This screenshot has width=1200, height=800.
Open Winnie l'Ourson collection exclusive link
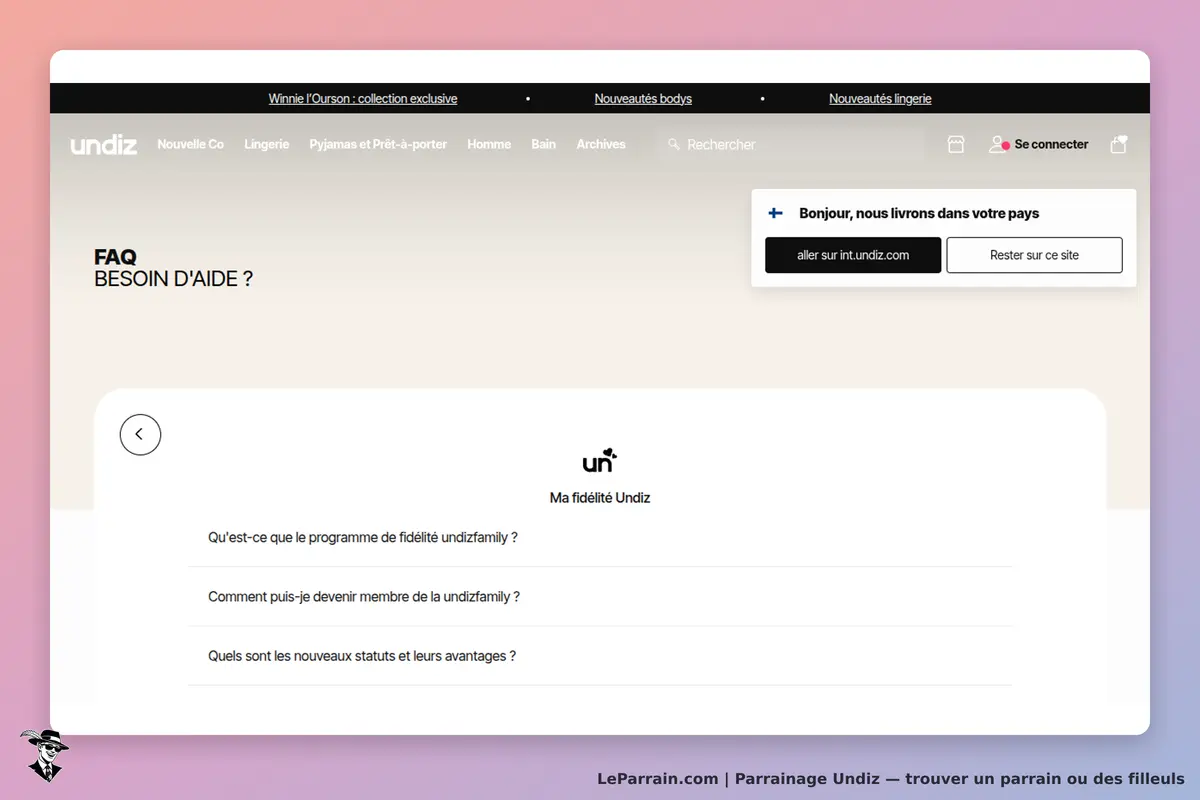coord(363,99)
